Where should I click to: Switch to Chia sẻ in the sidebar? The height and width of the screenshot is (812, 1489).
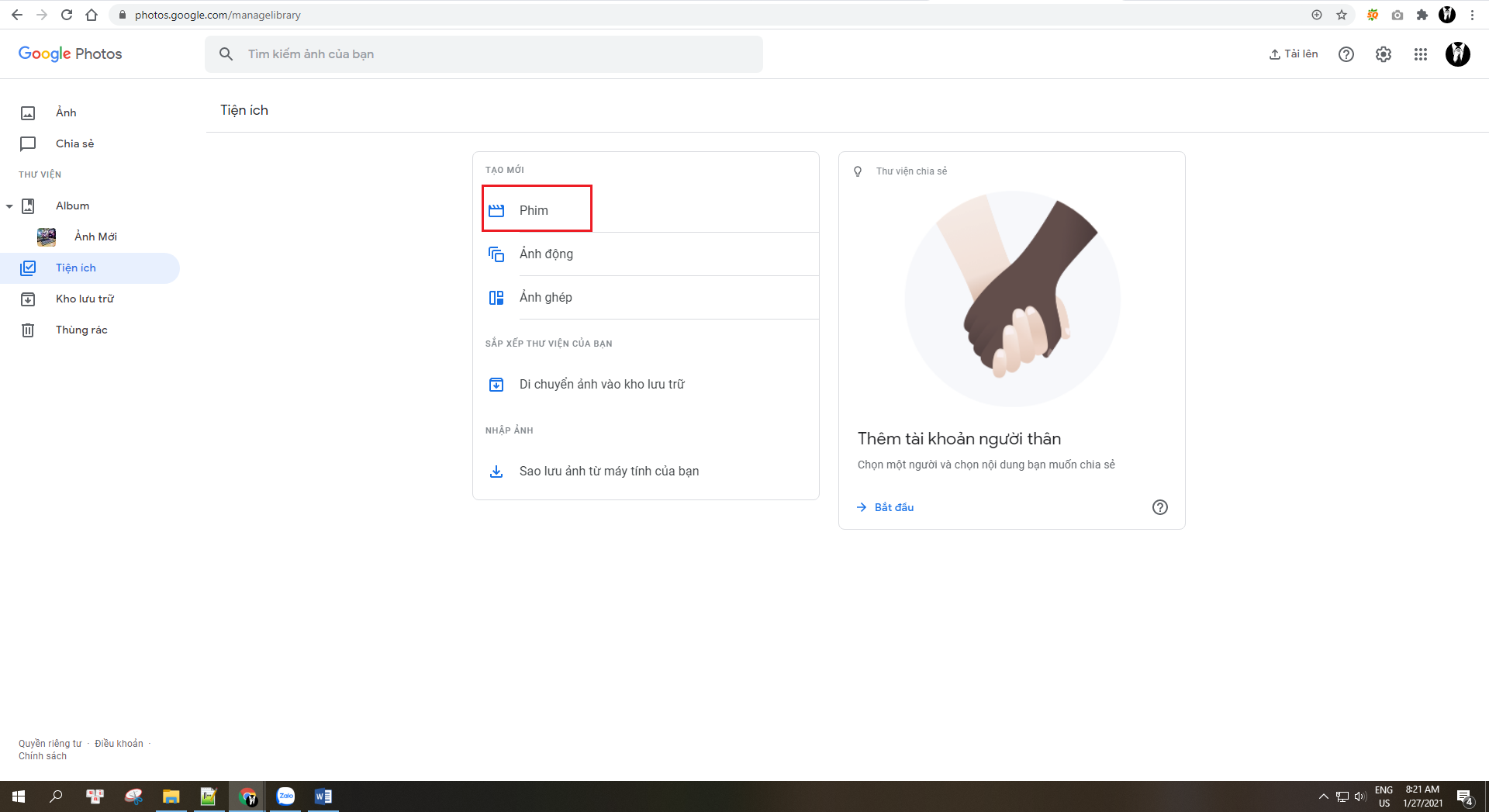(74, 143)
